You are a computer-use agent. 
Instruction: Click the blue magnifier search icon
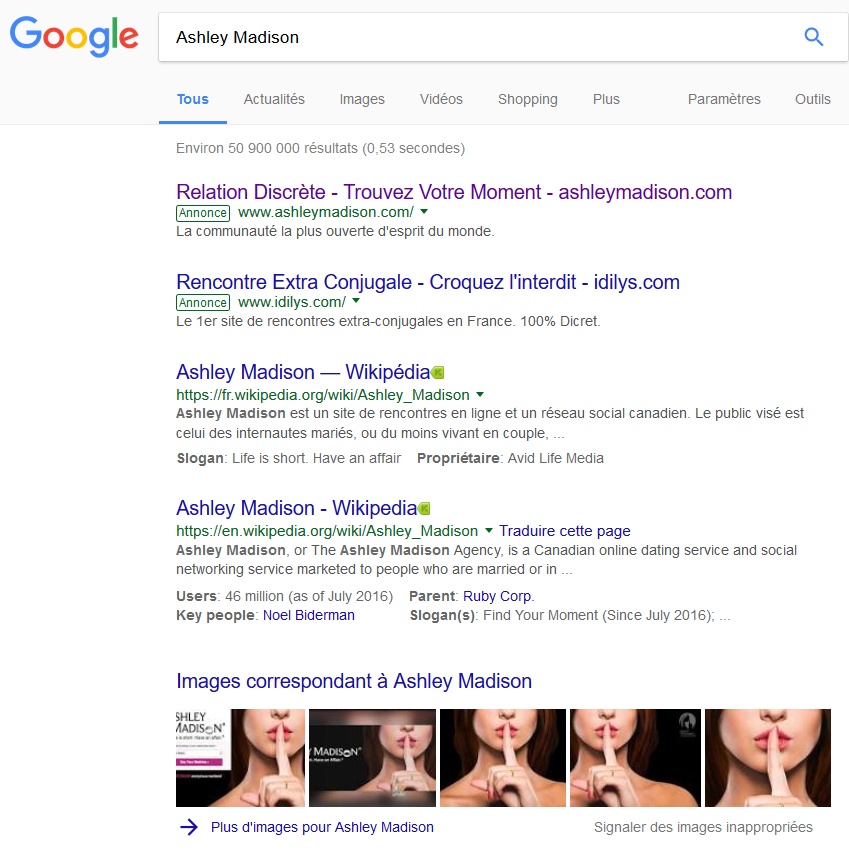point(814,37)
